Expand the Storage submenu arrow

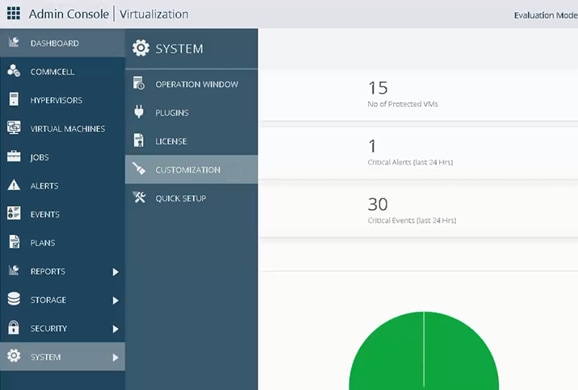[115, 300]
